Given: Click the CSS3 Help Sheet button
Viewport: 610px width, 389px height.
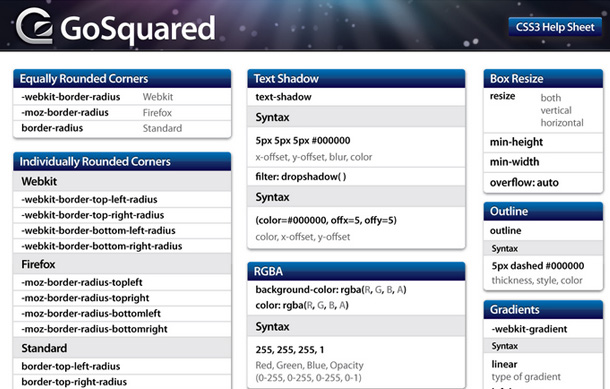Looking at the screenshot, I should coord(555,27).
